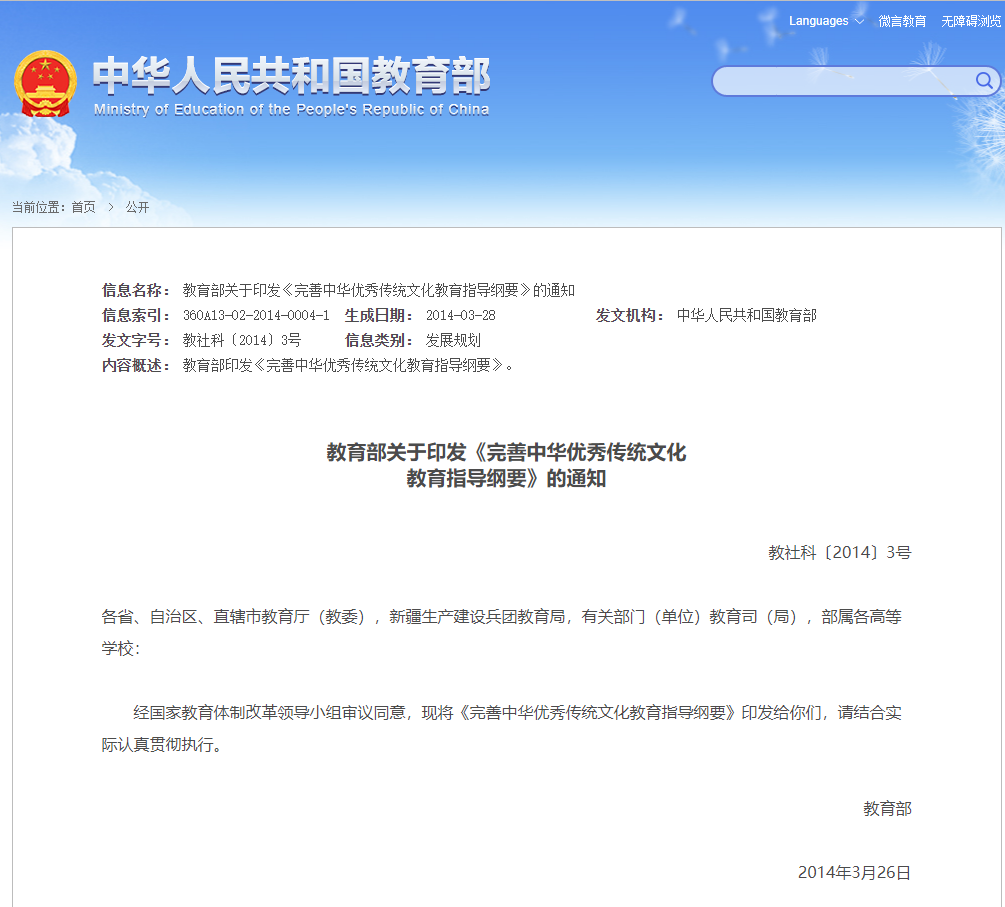Expand the Languages chevron arrow
The width and height of the screenshot is (1005, 907).
[859, 21]
